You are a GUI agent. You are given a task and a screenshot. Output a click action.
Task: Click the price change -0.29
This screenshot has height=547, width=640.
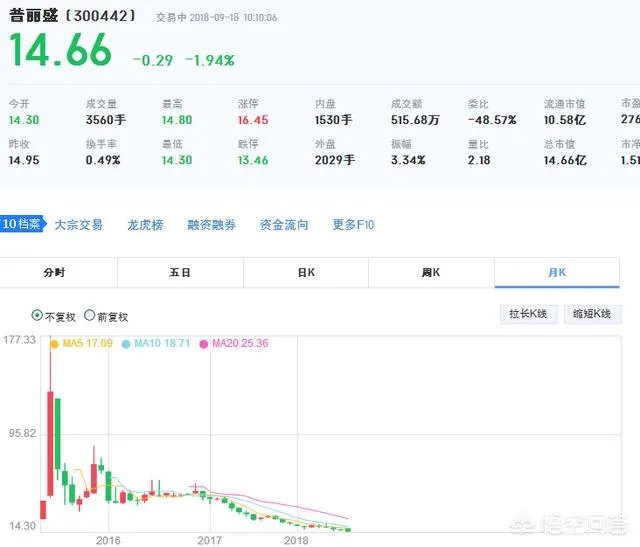click(153, 61)
